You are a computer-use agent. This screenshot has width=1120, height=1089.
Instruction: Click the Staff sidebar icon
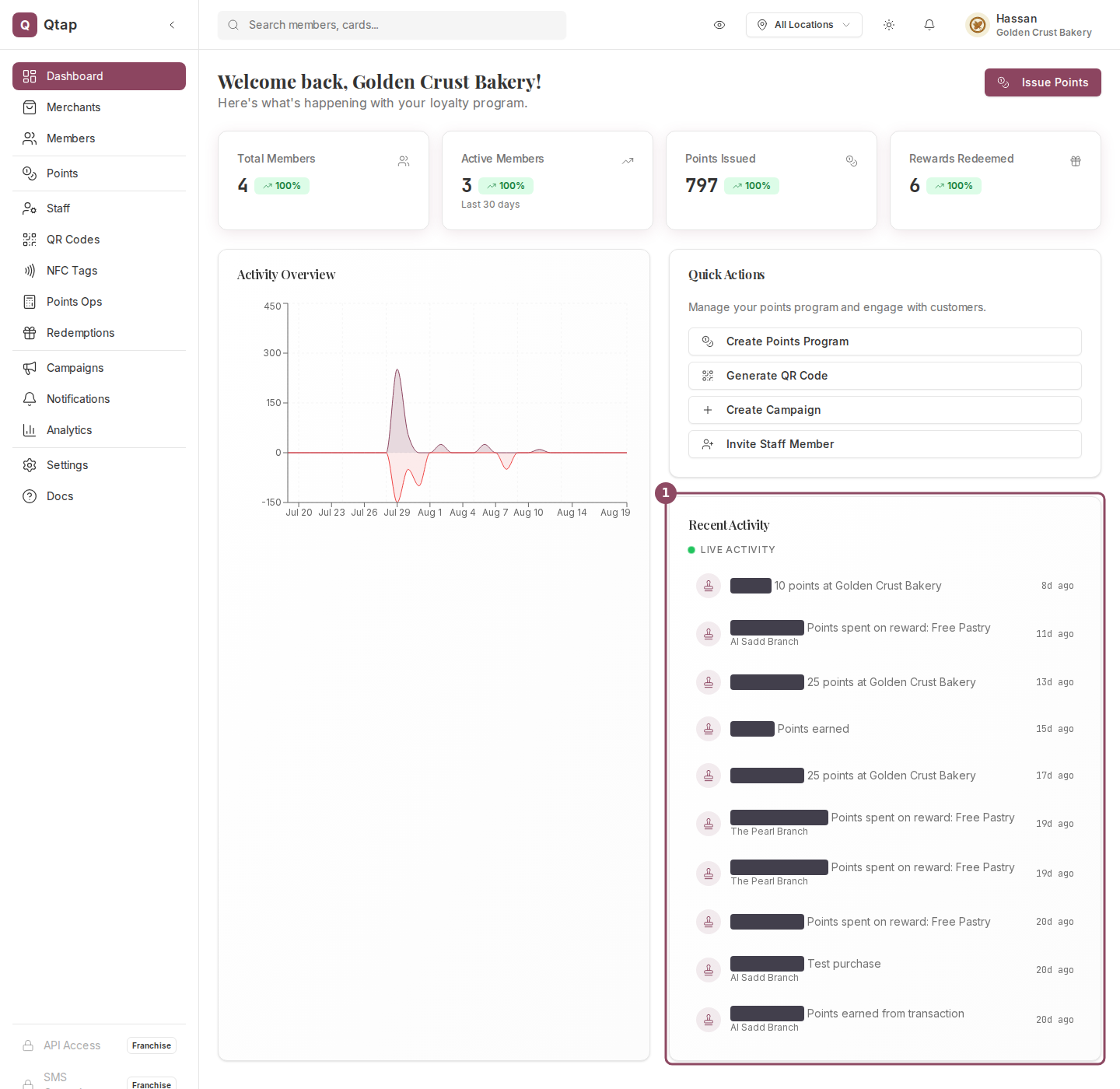tap(30, 208)
